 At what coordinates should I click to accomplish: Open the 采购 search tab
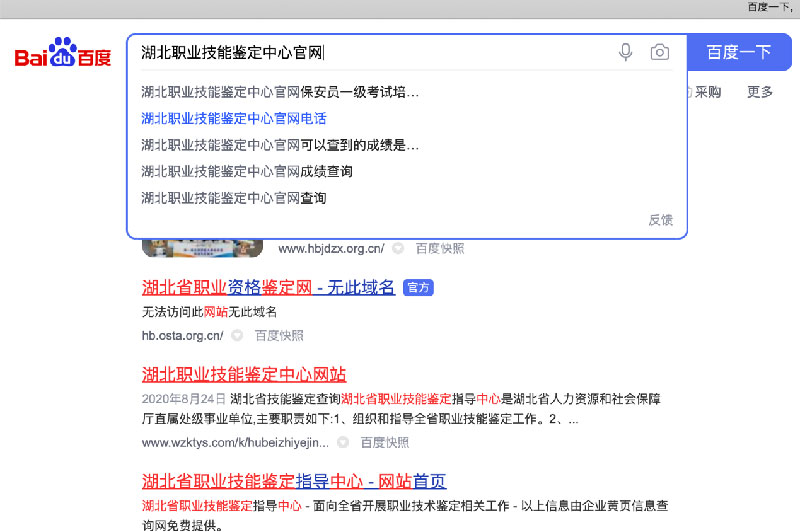708,92
